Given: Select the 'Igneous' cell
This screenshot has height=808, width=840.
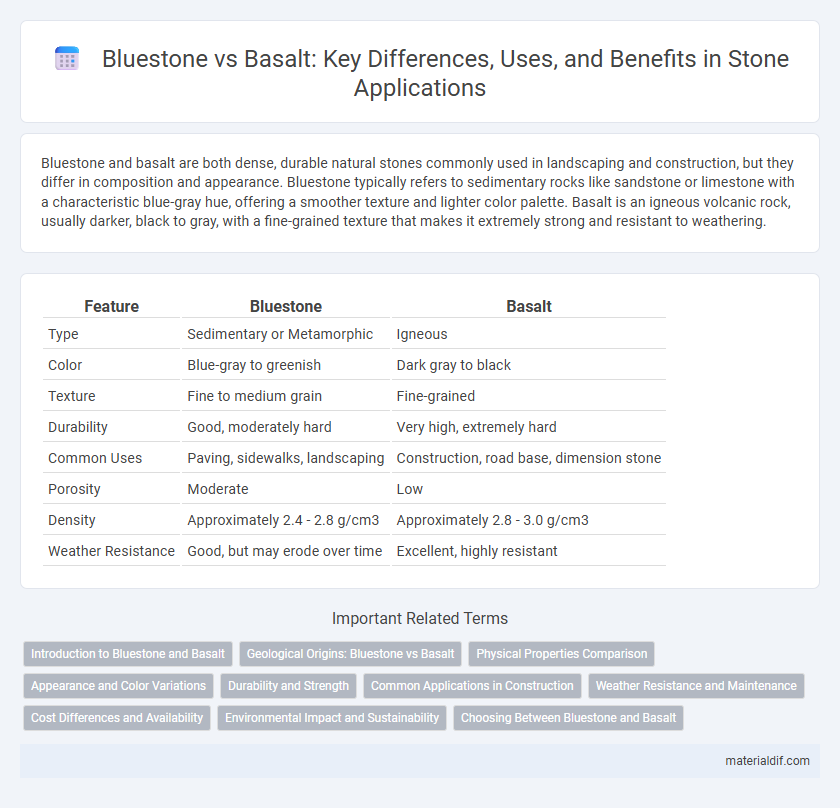Looking at the screenshot, I should pos(529,334).
